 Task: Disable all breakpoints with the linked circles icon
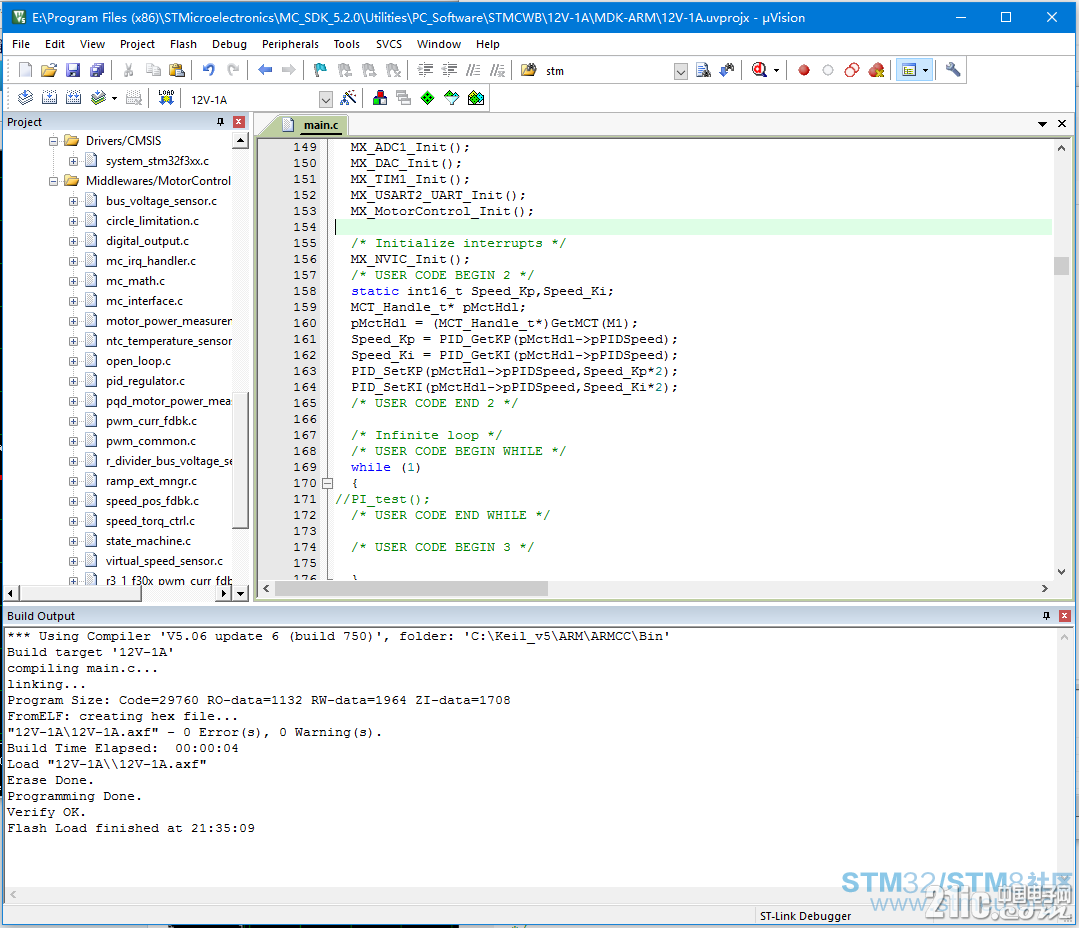[x=852, y=70]
